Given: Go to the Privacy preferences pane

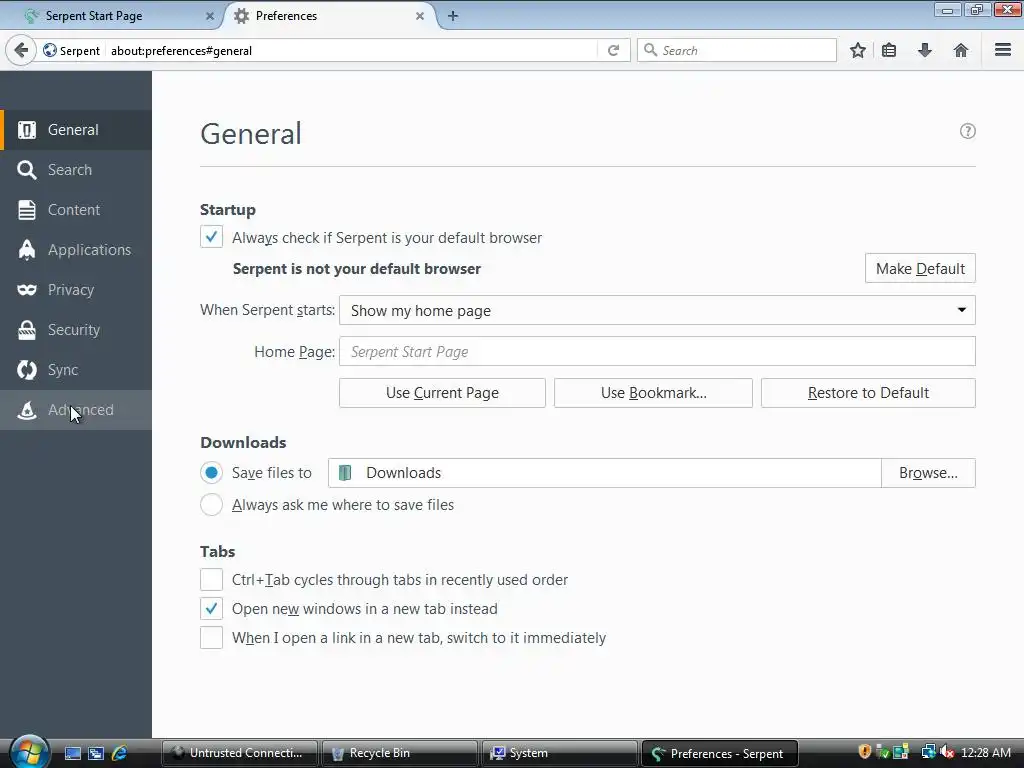Looking at the screenshot, I should pyautogui.click(x=76, y=289).
